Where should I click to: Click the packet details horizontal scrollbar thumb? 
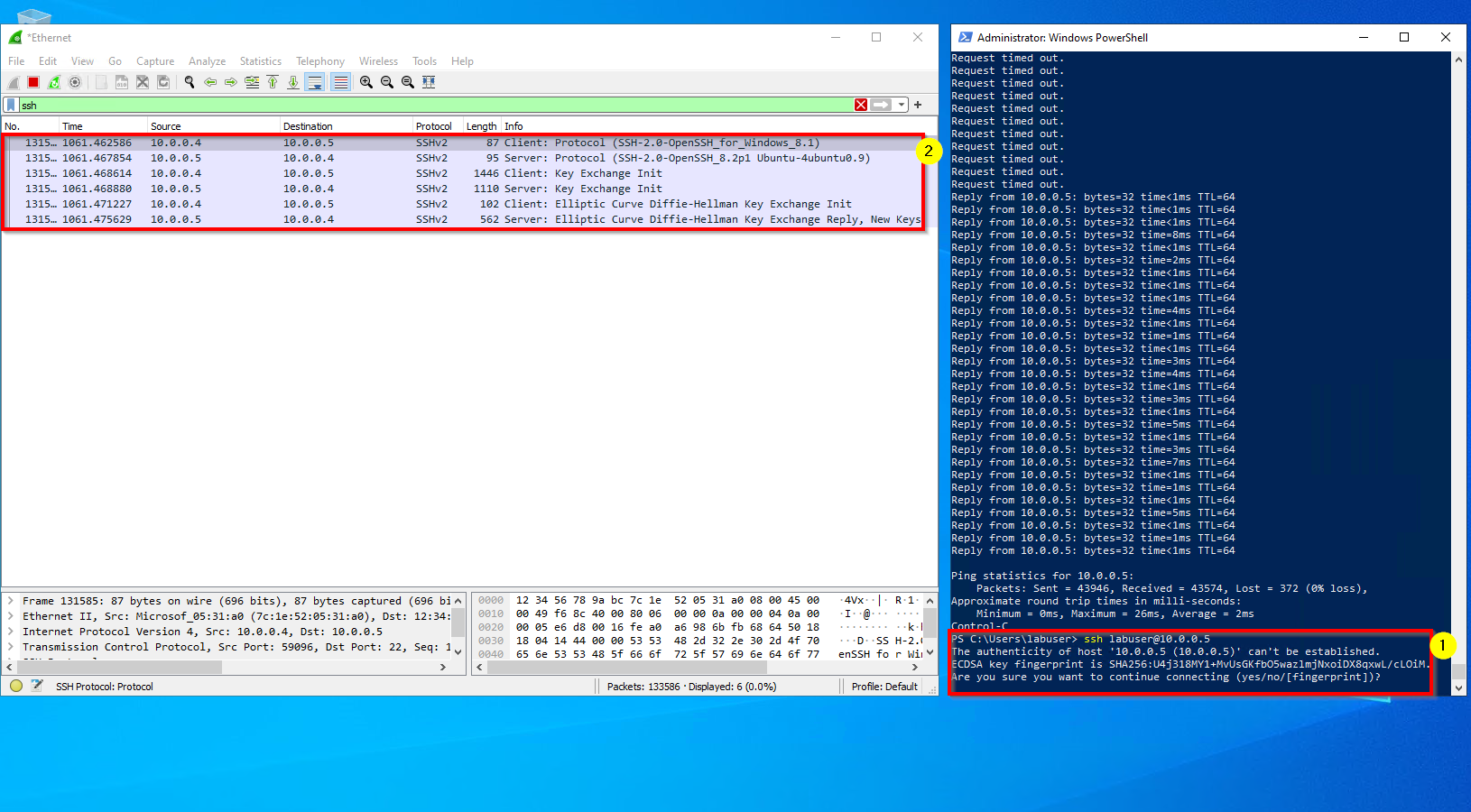[117, 668]
